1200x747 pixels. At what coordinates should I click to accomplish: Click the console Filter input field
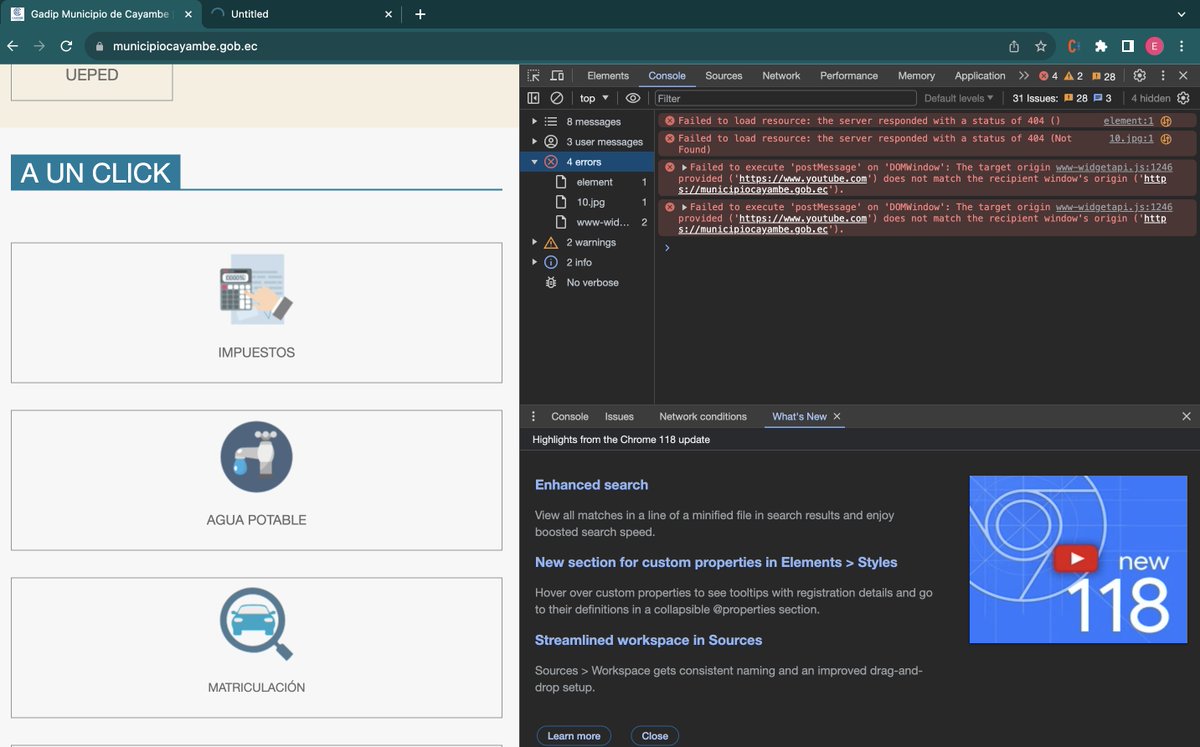tap(785, 98)
